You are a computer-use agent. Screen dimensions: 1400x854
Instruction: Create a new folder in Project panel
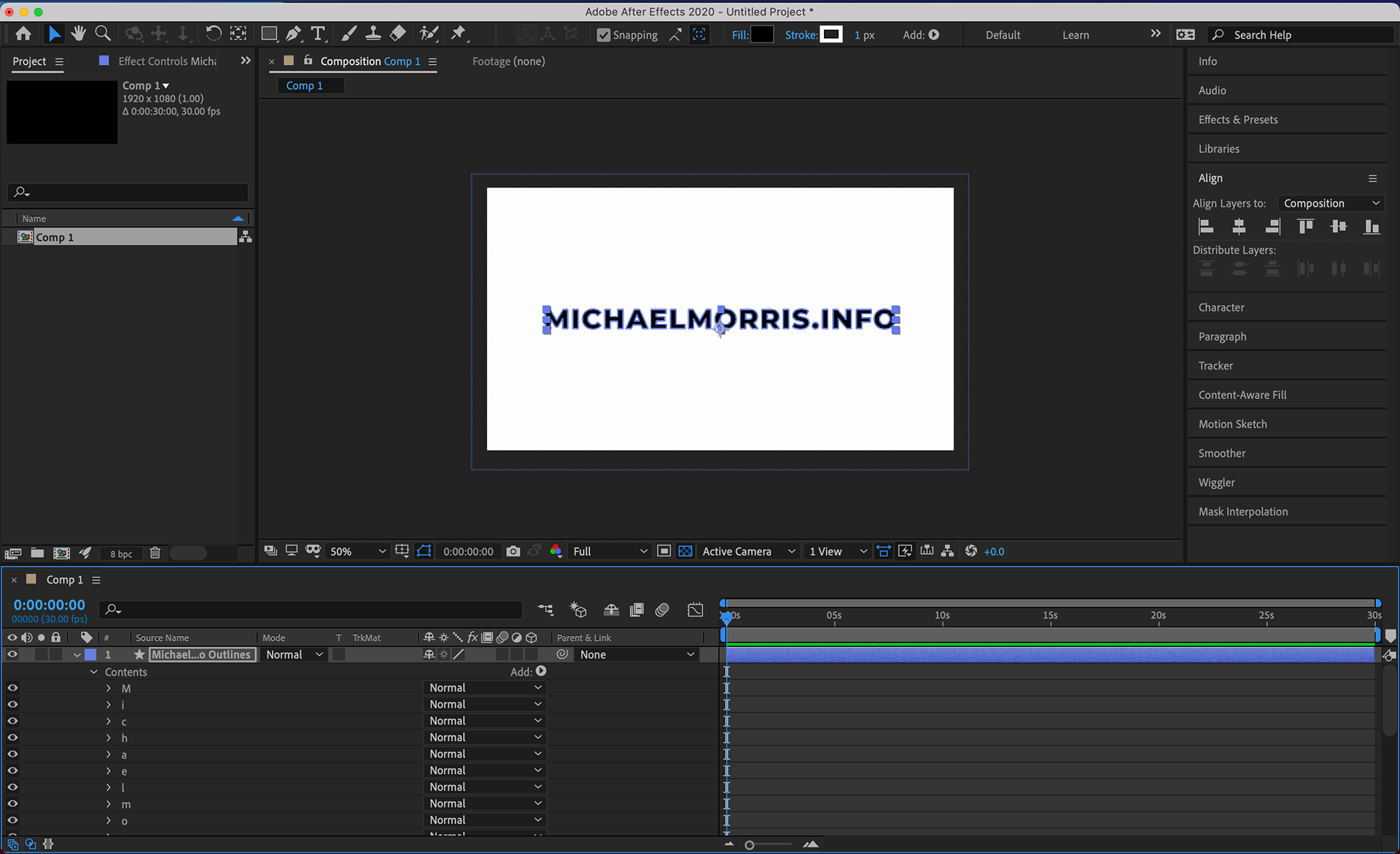click(37, 553)
